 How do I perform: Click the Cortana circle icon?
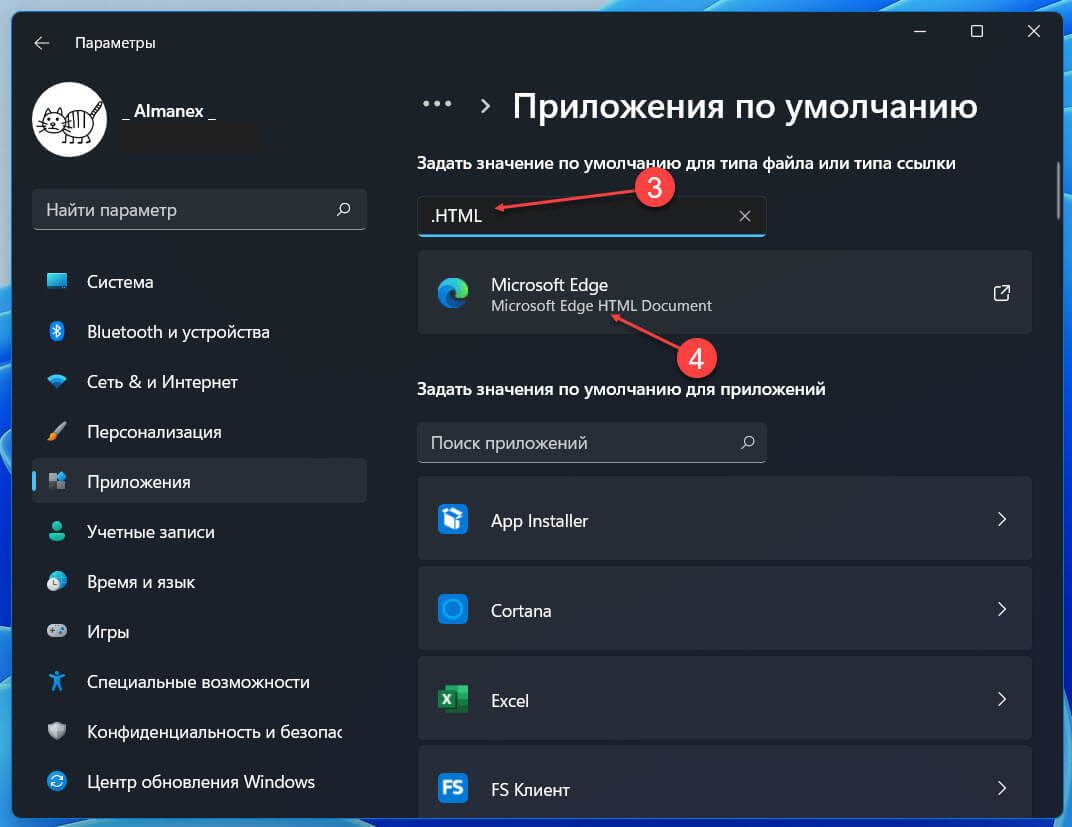point(453,609)
